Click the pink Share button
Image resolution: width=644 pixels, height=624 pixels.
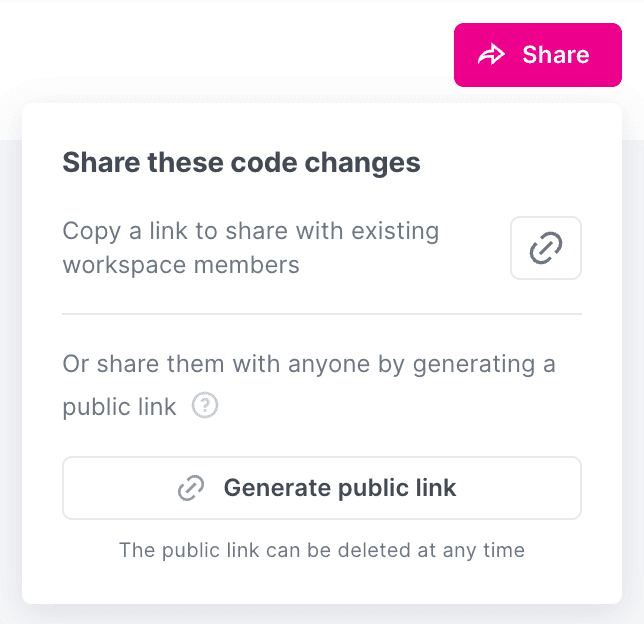537,55
